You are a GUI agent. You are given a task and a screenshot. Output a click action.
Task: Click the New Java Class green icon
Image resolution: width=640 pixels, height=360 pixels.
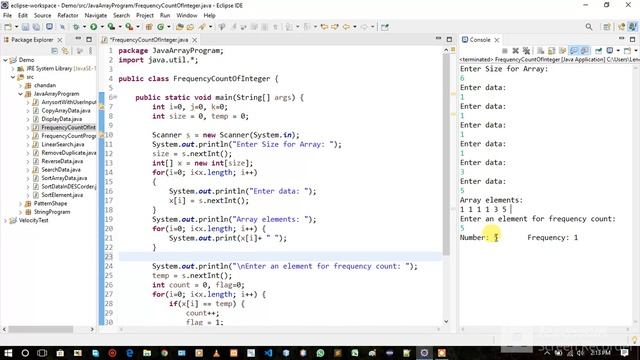coord(160,27)
